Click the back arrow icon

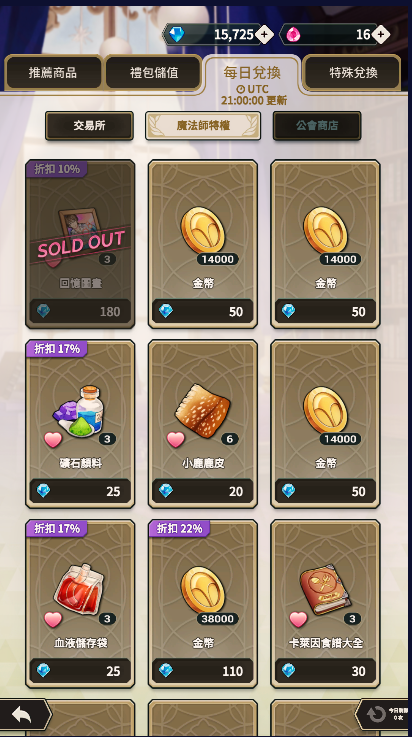pos(22,715)
